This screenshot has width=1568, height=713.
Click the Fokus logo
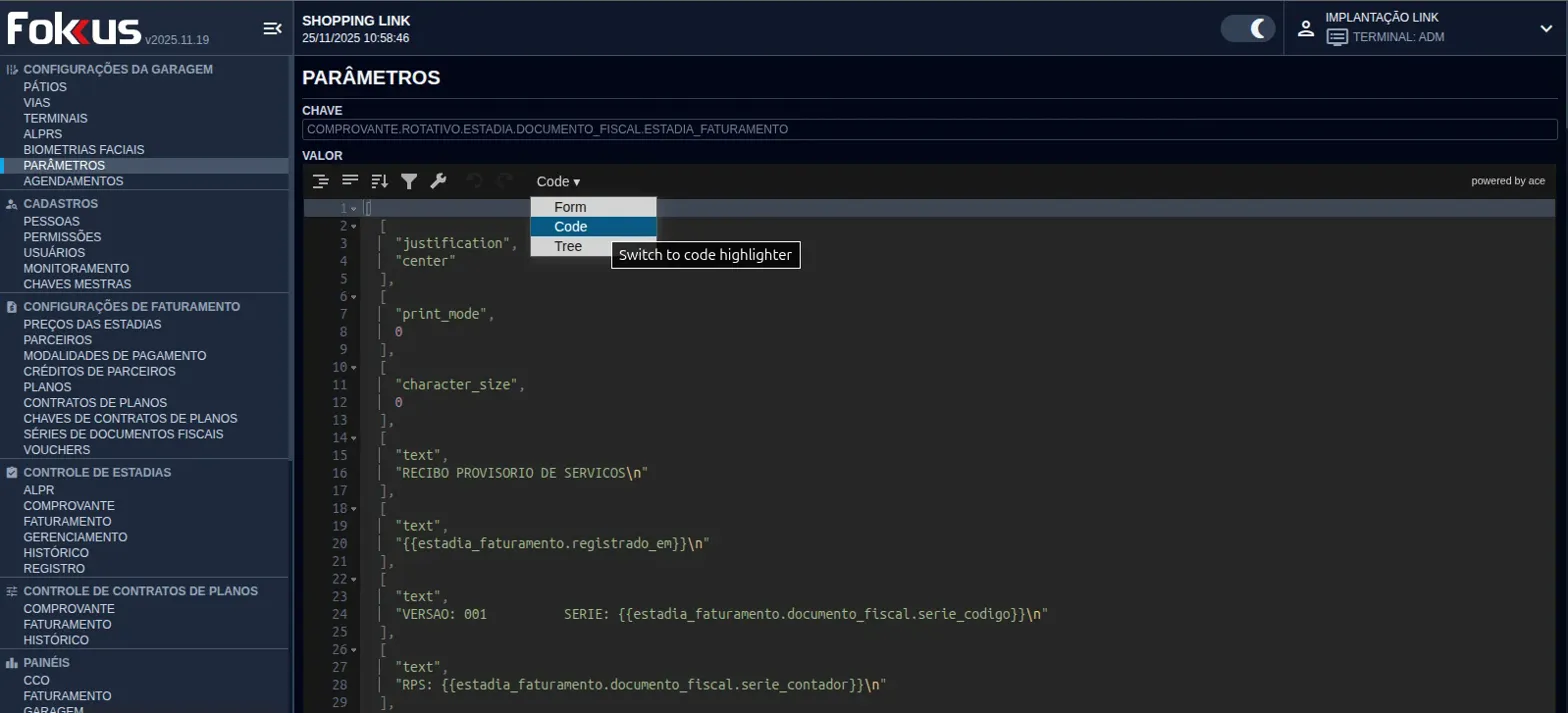pos(74,28)
